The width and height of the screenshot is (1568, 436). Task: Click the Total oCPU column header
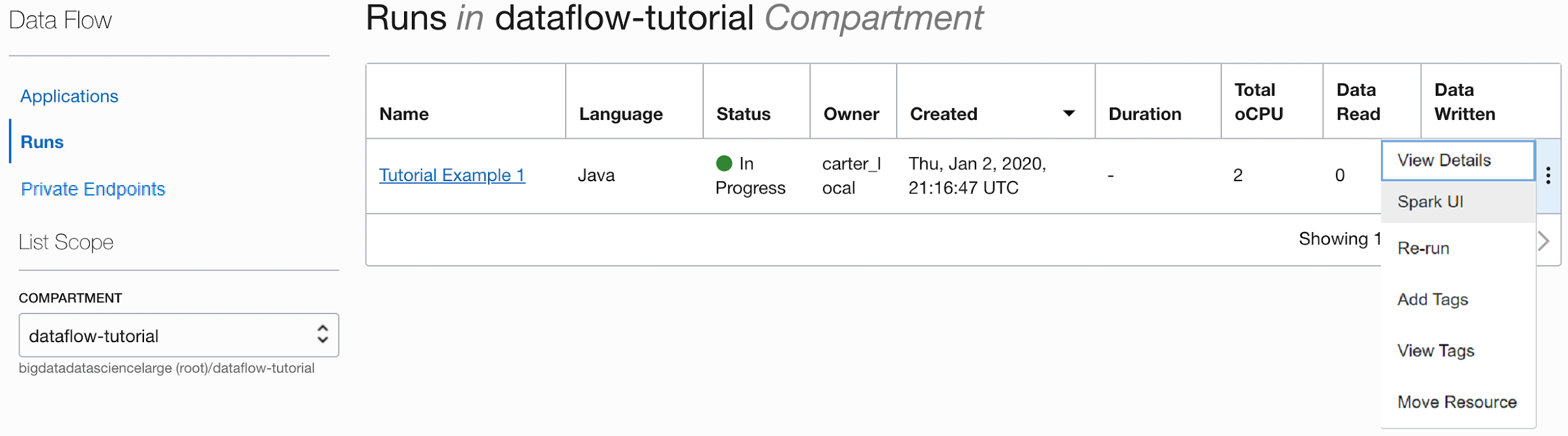(1258, 102)
